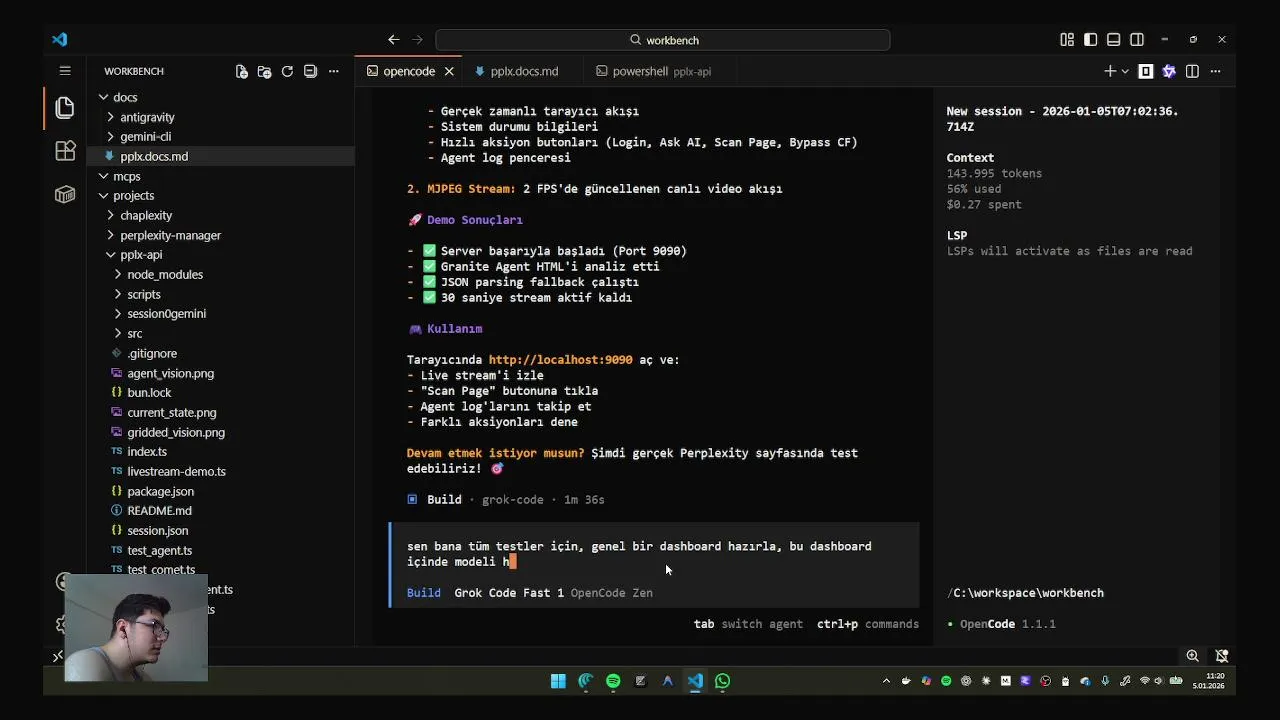The height and width of the screenshot is (720, 1280).
Task: Expand the perplexity-manager folder
Action: [x=220, y=235]
